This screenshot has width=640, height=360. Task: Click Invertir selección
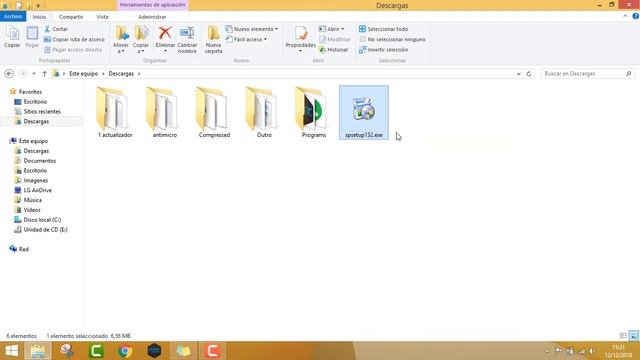click(x=383, y=49)
